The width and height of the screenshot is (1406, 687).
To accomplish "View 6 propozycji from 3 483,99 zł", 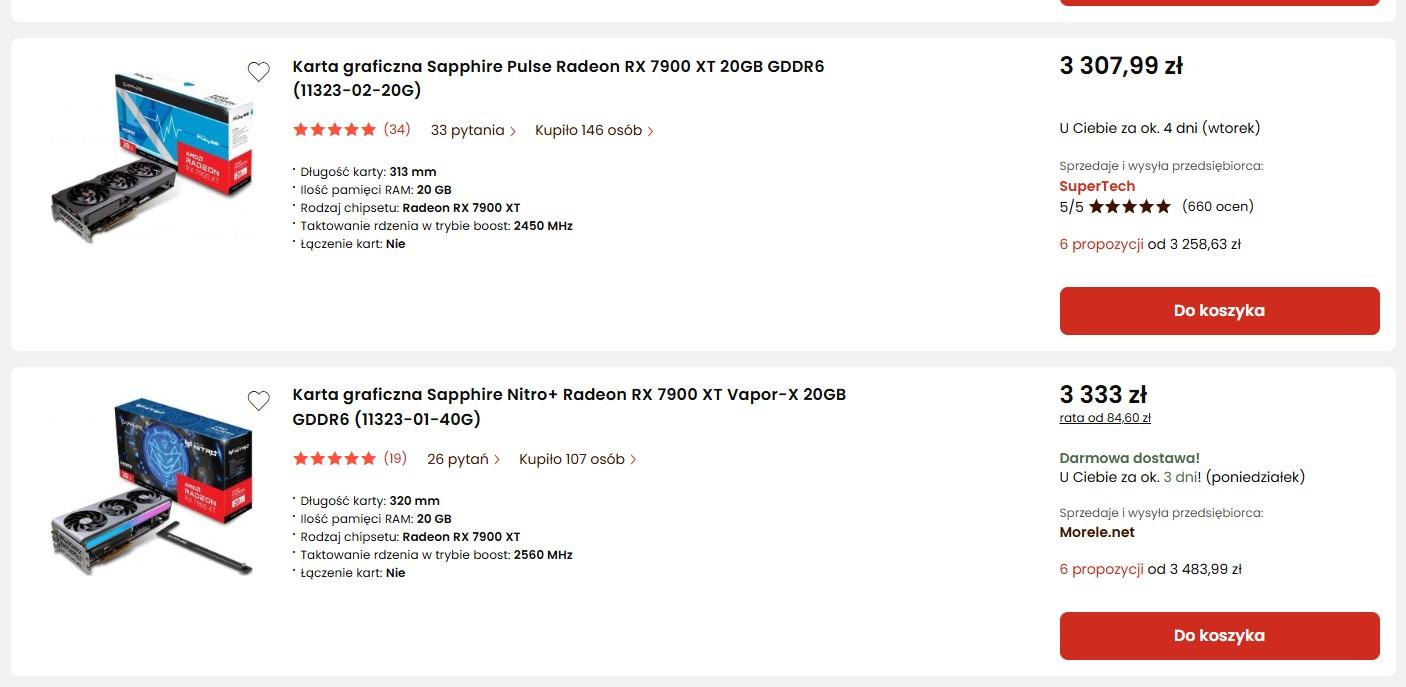I will click(x=1101, y=570).
